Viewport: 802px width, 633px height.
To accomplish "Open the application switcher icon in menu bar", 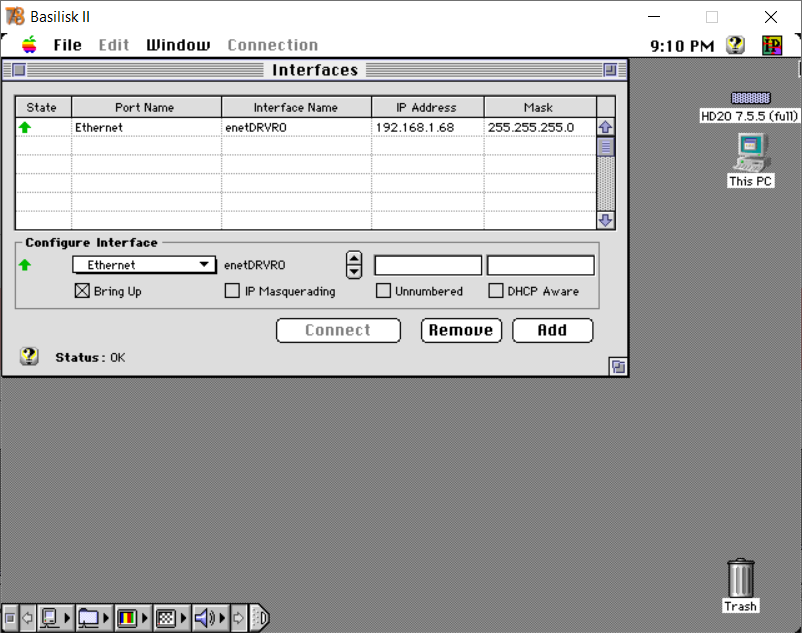I will [x=772, y=45].
